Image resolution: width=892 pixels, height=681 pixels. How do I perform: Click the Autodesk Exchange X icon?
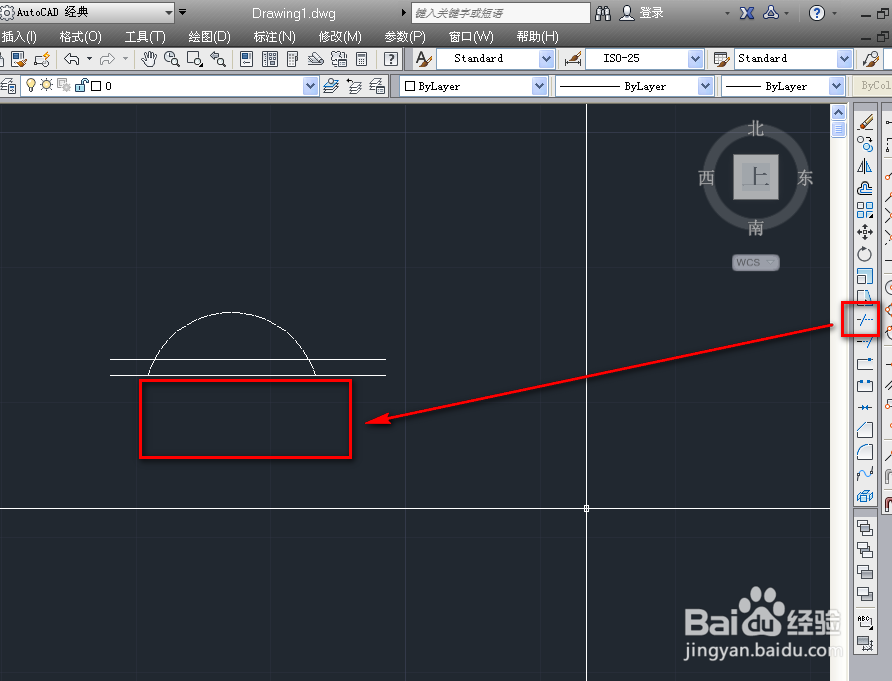pos(747,13)
